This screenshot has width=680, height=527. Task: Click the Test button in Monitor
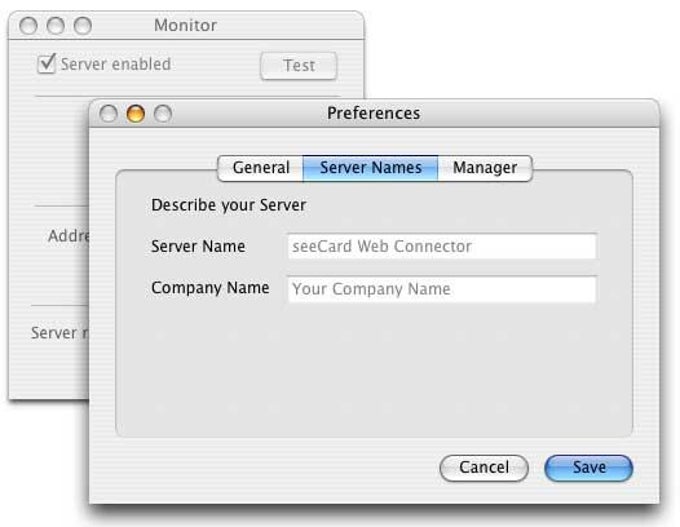coord(298,66)
